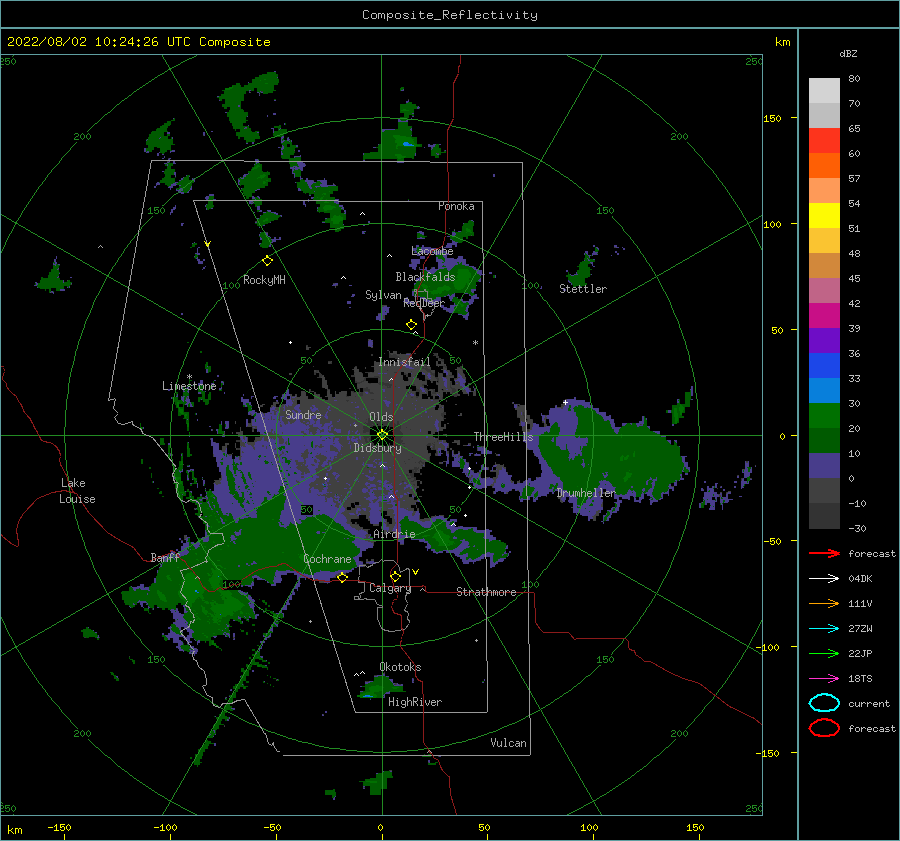900x841 pixels.
Task: Click the ThreeHills town label
Action: point(503,437)
